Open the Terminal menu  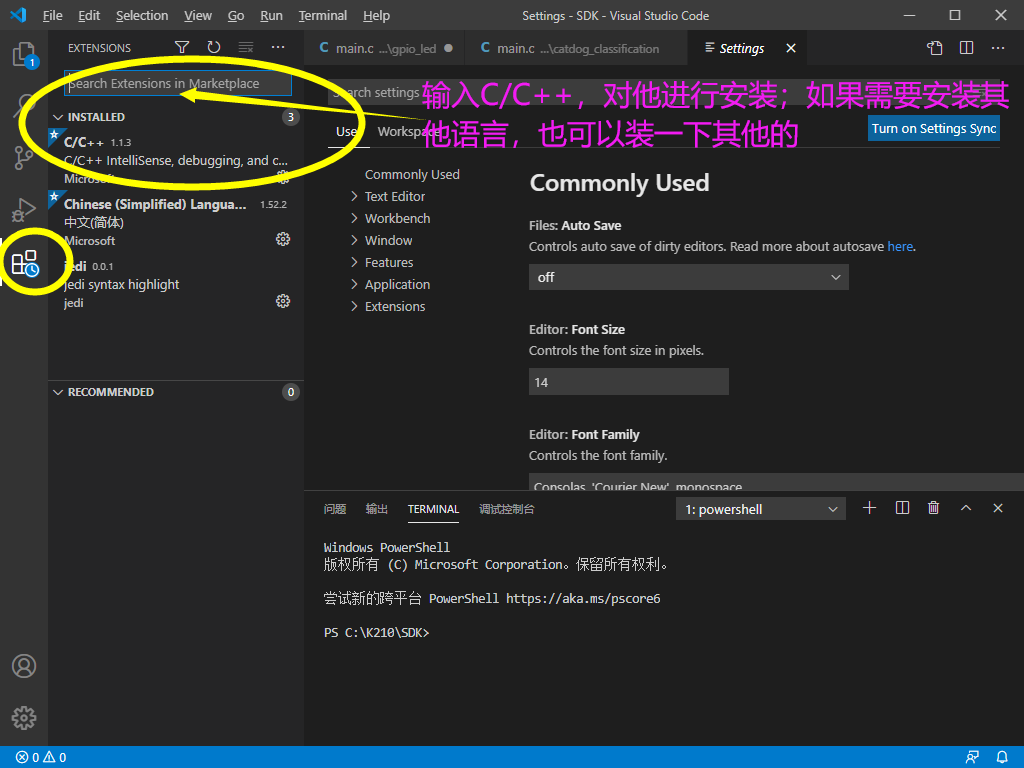click(x=323, y=15)
